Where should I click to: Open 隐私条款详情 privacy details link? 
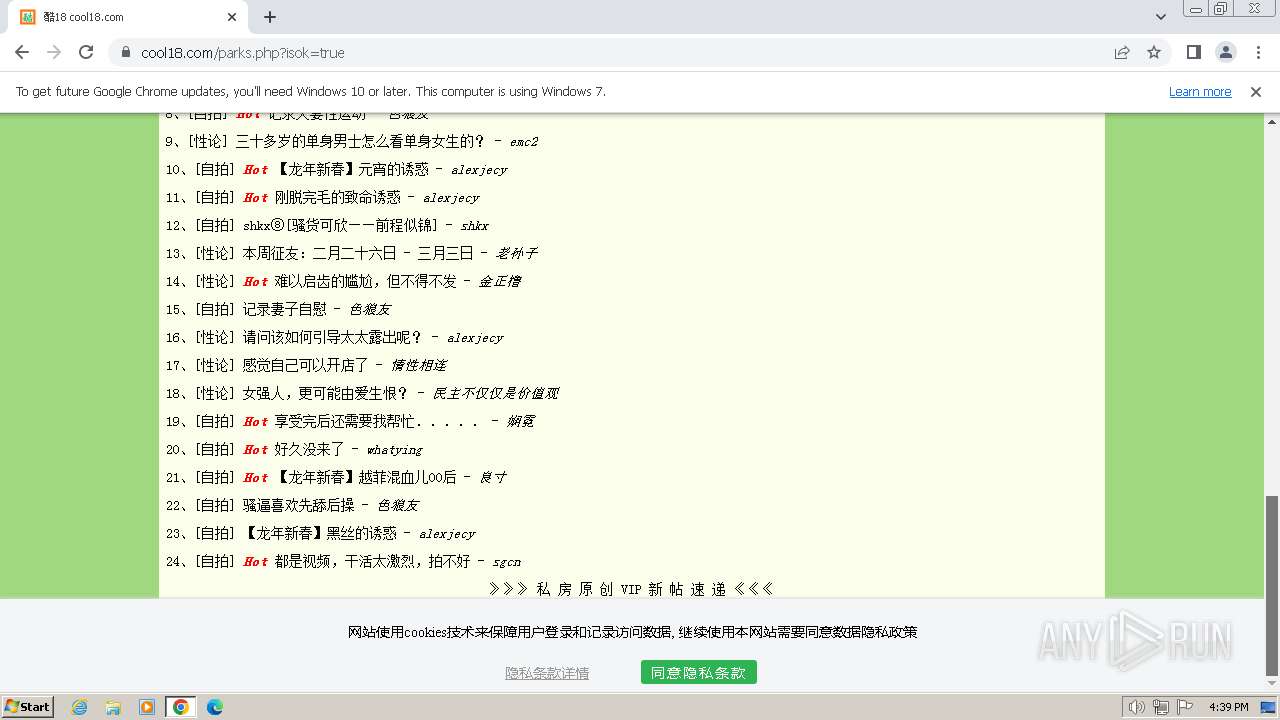[547, 673]
